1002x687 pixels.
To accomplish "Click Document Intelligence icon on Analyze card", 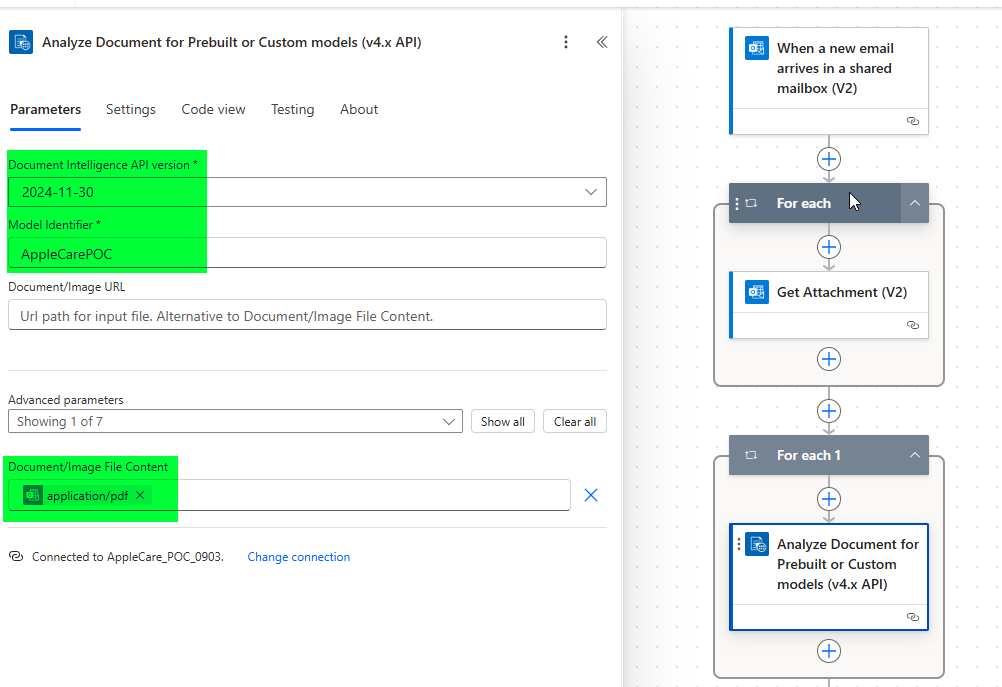I will click(757, 544).
